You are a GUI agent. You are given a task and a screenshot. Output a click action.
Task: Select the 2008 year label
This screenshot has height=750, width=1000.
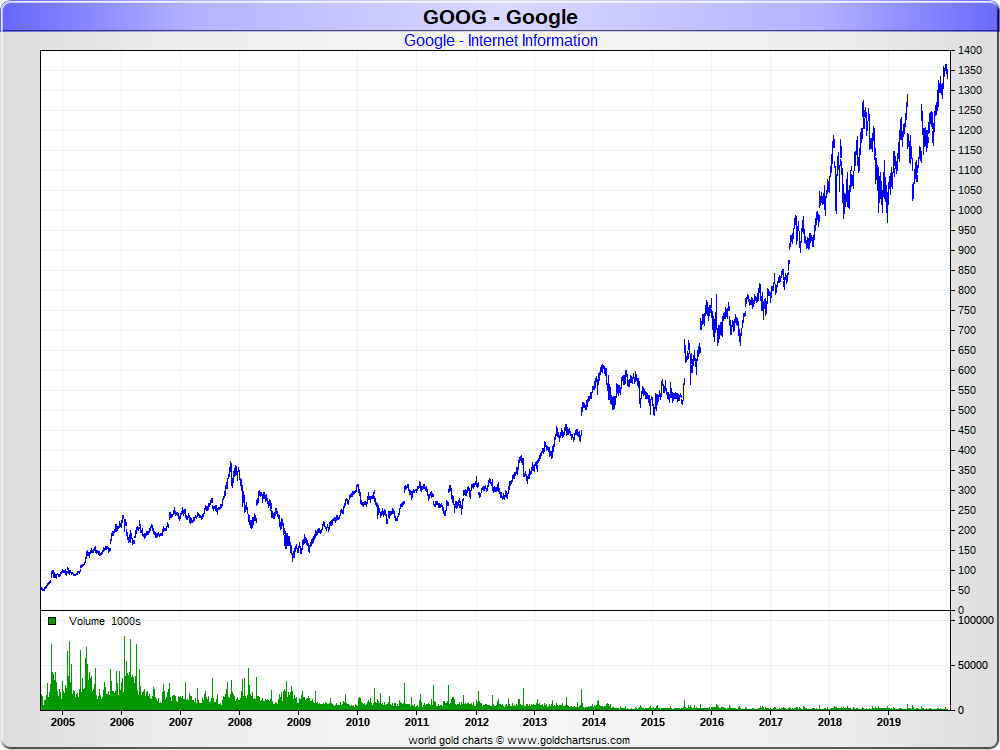pyautogui.click(x=240, y=722)
